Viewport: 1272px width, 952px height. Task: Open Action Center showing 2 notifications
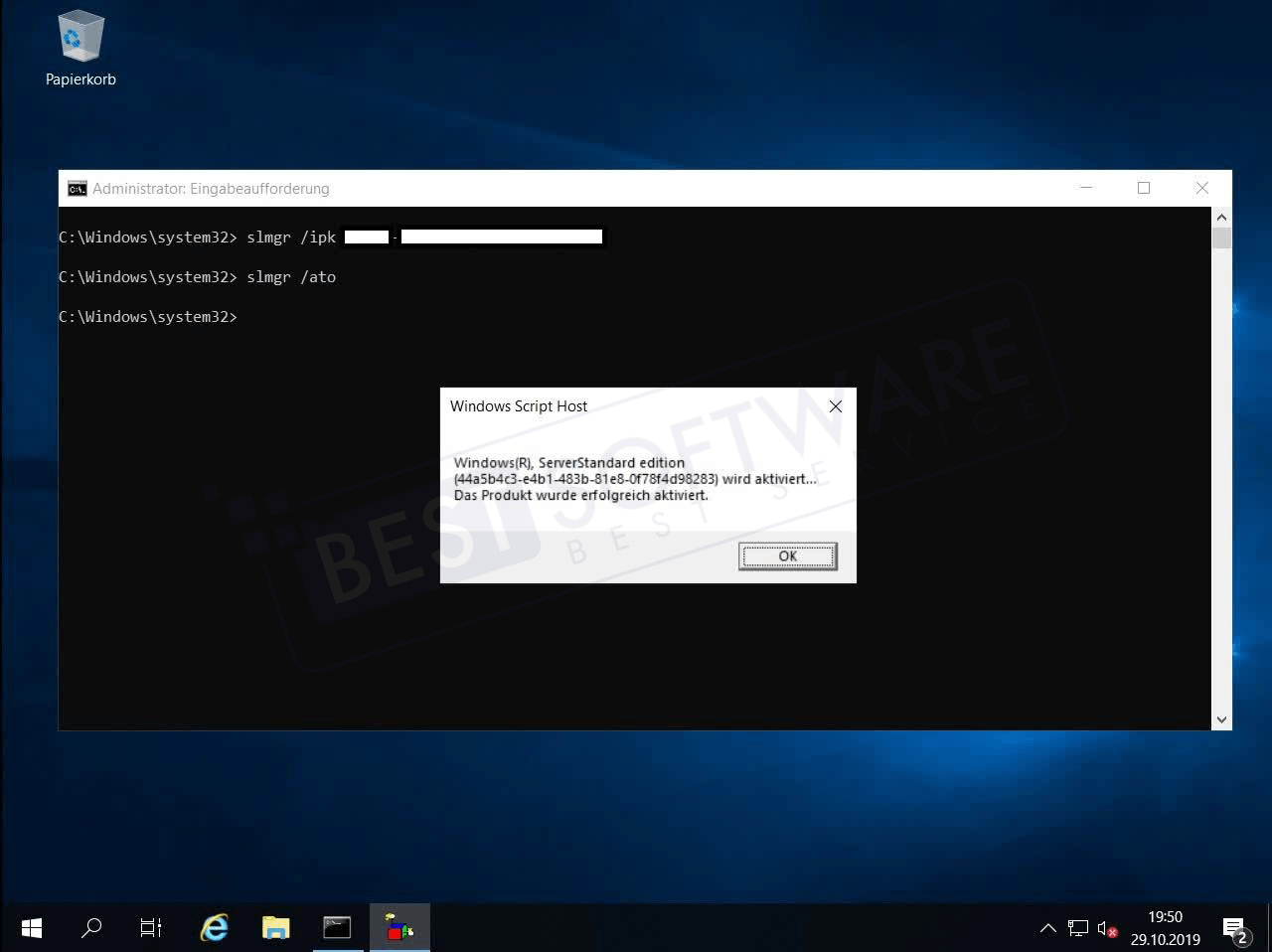[x=1235, y=927]
